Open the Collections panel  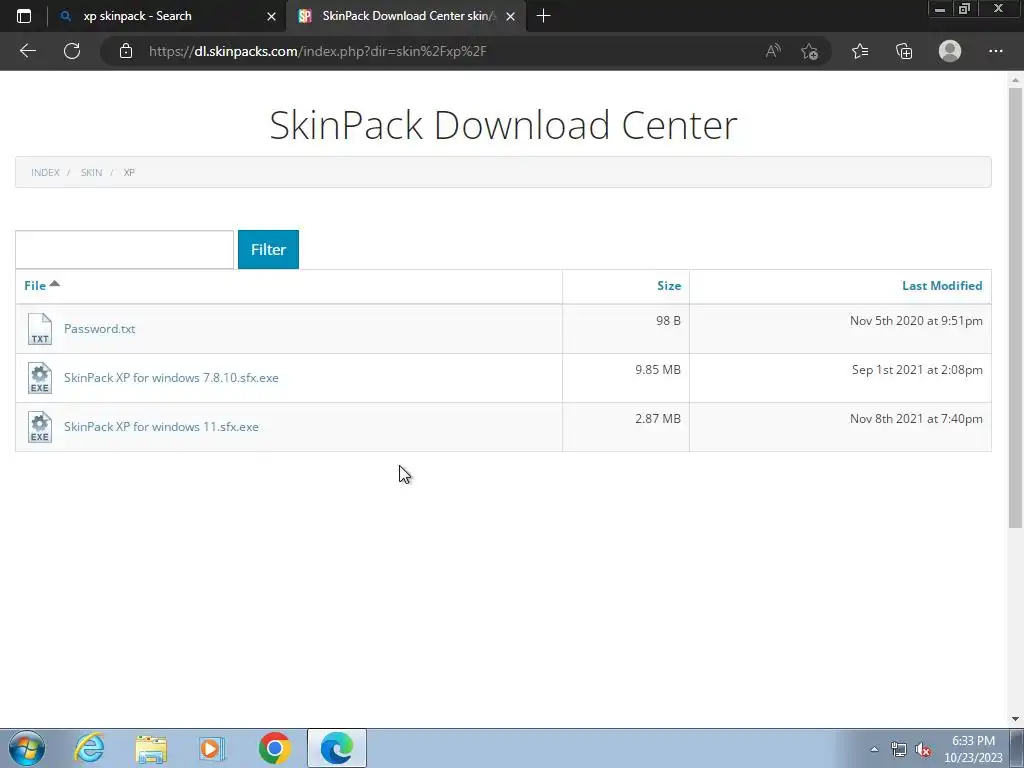coord(904,51)
